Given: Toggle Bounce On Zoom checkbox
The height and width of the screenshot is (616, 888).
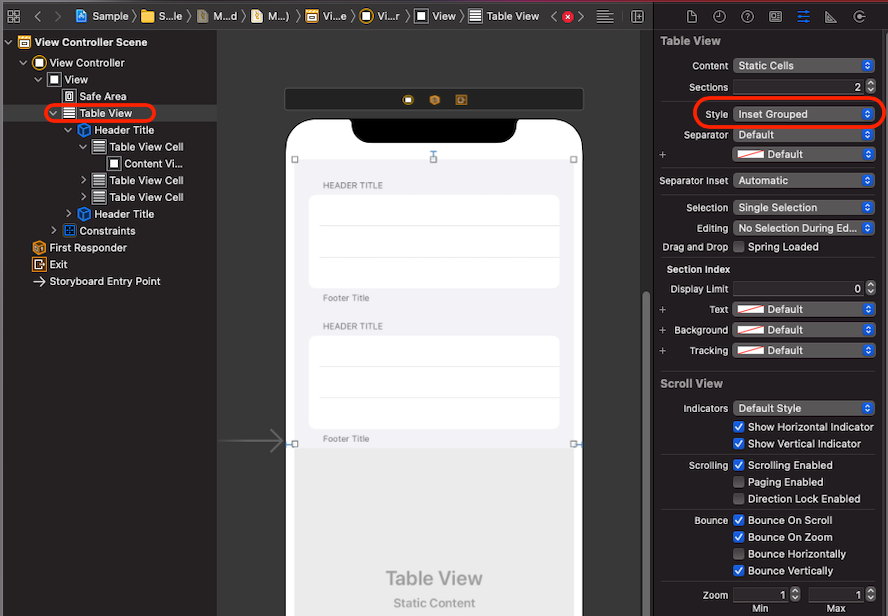Looking at the screenshot, I should click(x=738, y=537).
